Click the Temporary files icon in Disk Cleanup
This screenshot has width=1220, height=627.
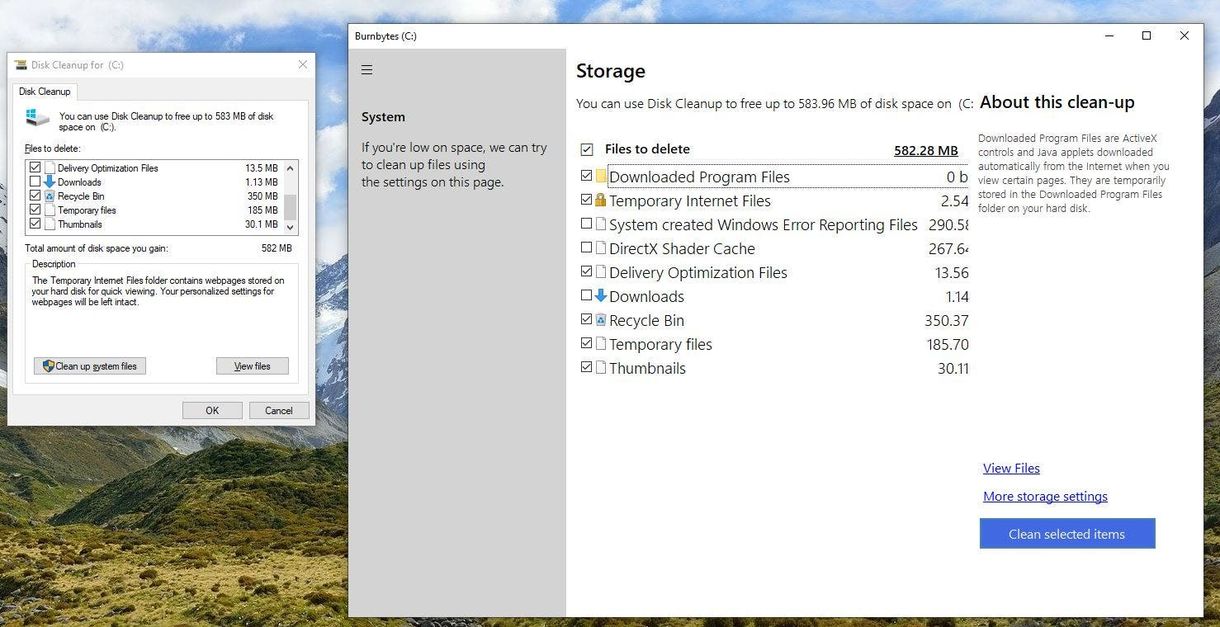tap(49, 210)
